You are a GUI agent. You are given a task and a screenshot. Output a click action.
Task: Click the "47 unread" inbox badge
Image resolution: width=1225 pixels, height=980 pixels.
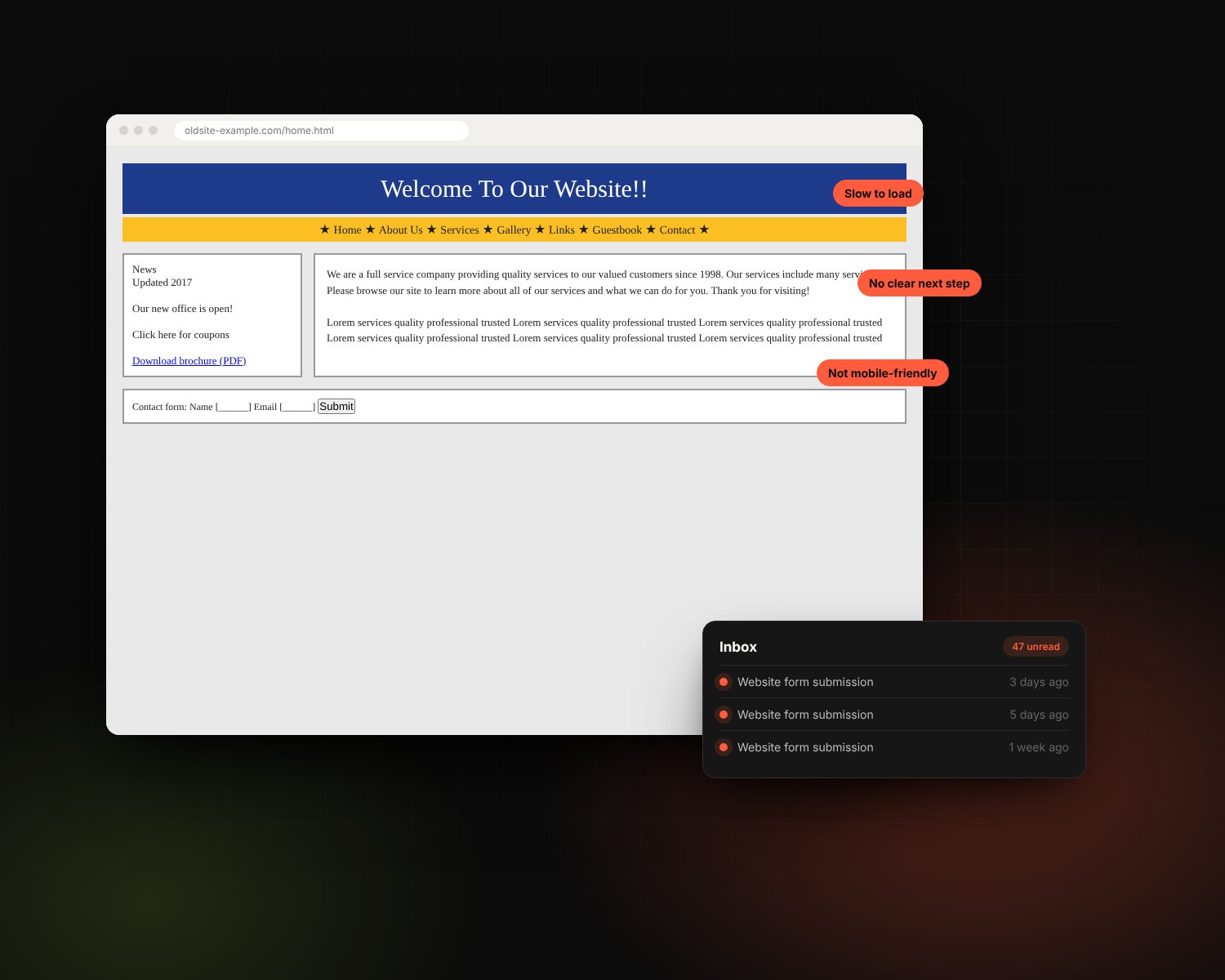[x=1036, y=647]
